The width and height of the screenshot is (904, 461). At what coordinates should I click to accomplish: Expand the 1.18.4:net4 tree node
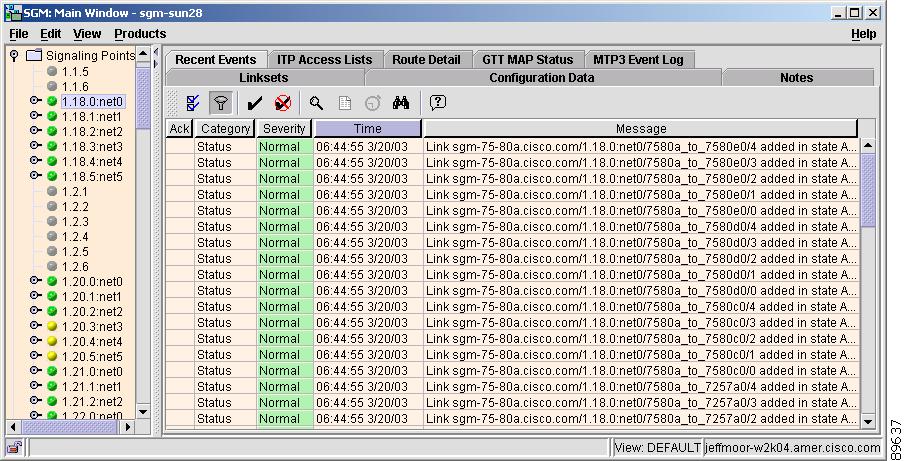click(35, 160)
